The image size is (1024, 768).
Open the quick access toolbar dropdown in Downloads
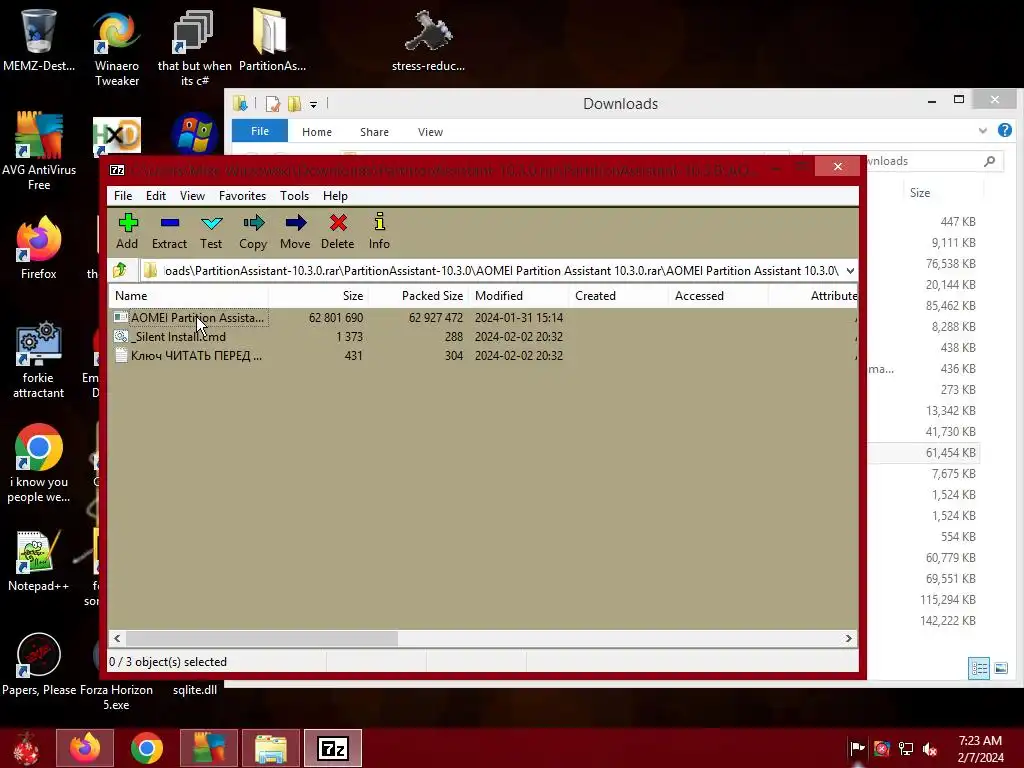[313, 104]
